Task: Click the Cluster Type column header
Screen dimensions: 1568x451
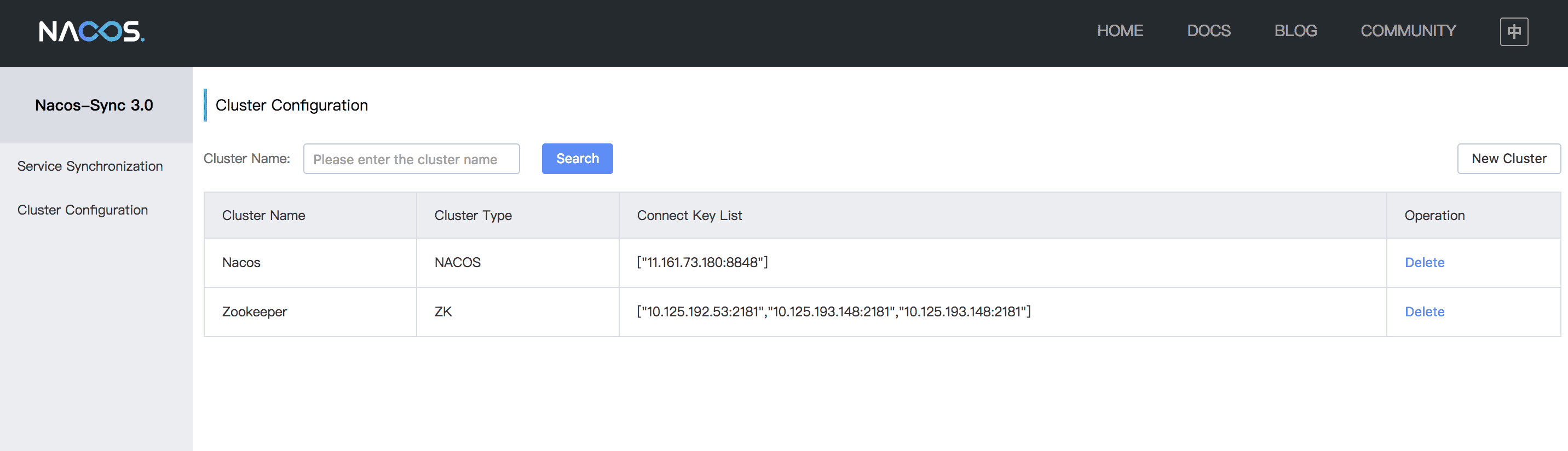Action: pos(473,216)
